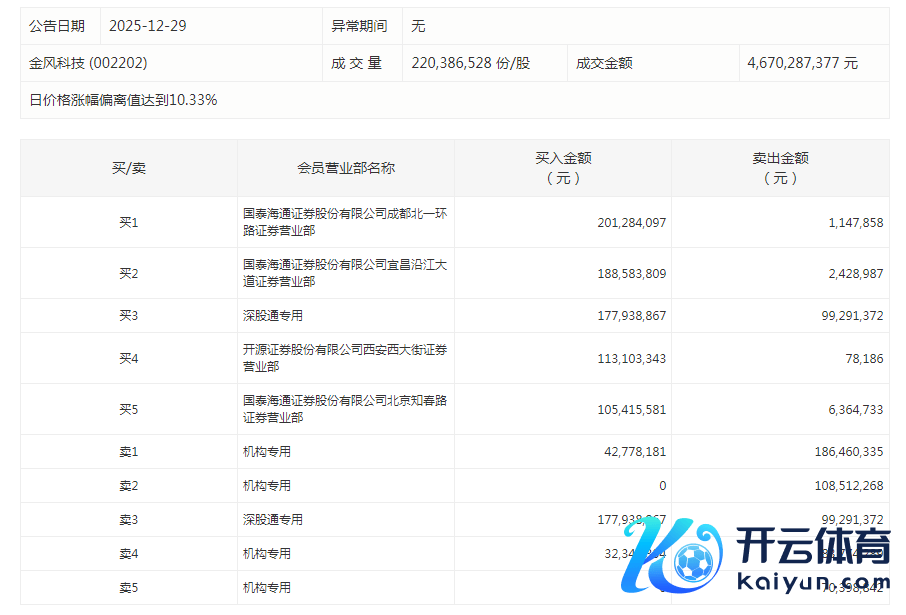Click the 买/卖 column header
The height and width of the screenshot is (615, 906).
(x=128, y=168)
